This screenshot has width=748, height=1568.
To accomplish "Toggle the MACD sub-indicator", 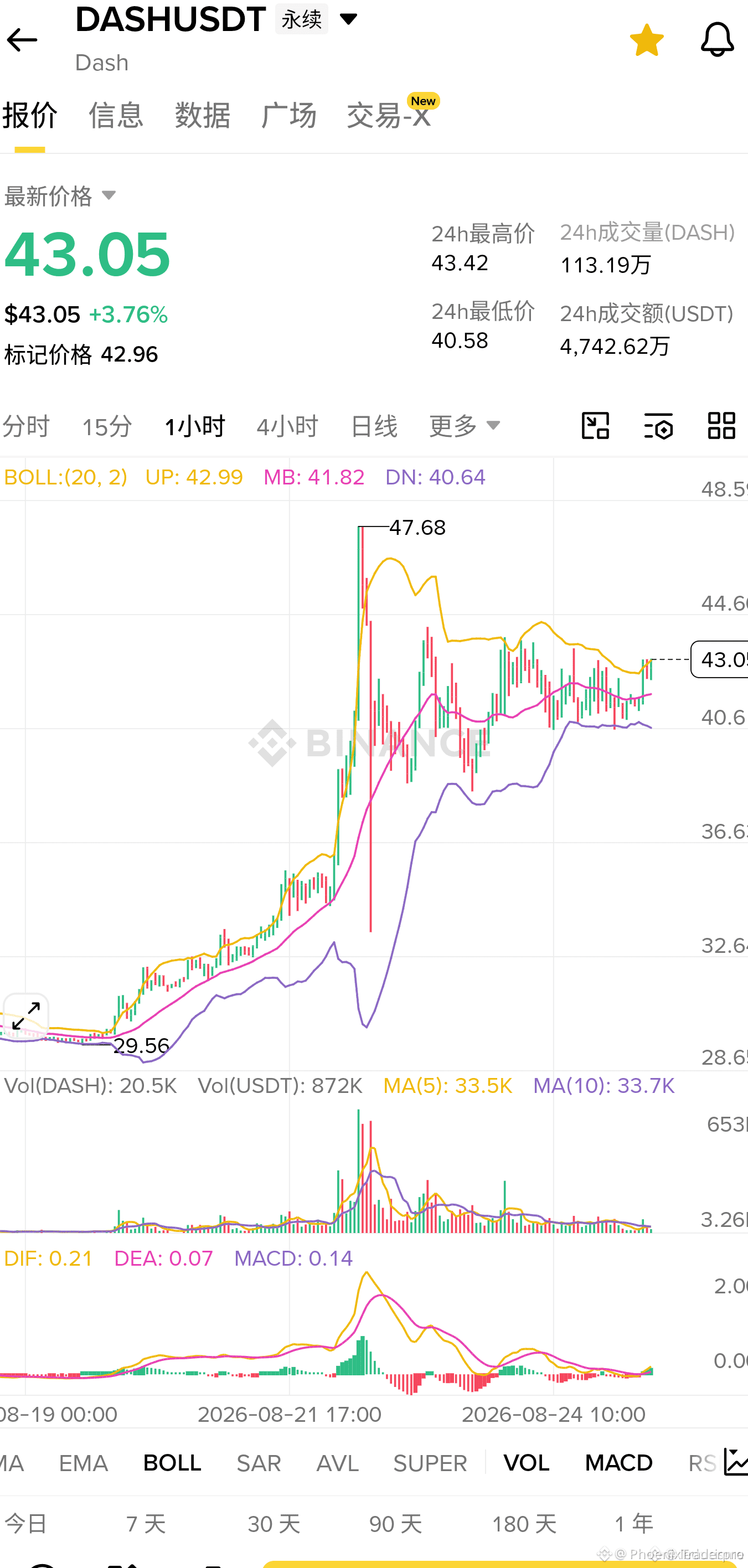I will [619, 1463].
